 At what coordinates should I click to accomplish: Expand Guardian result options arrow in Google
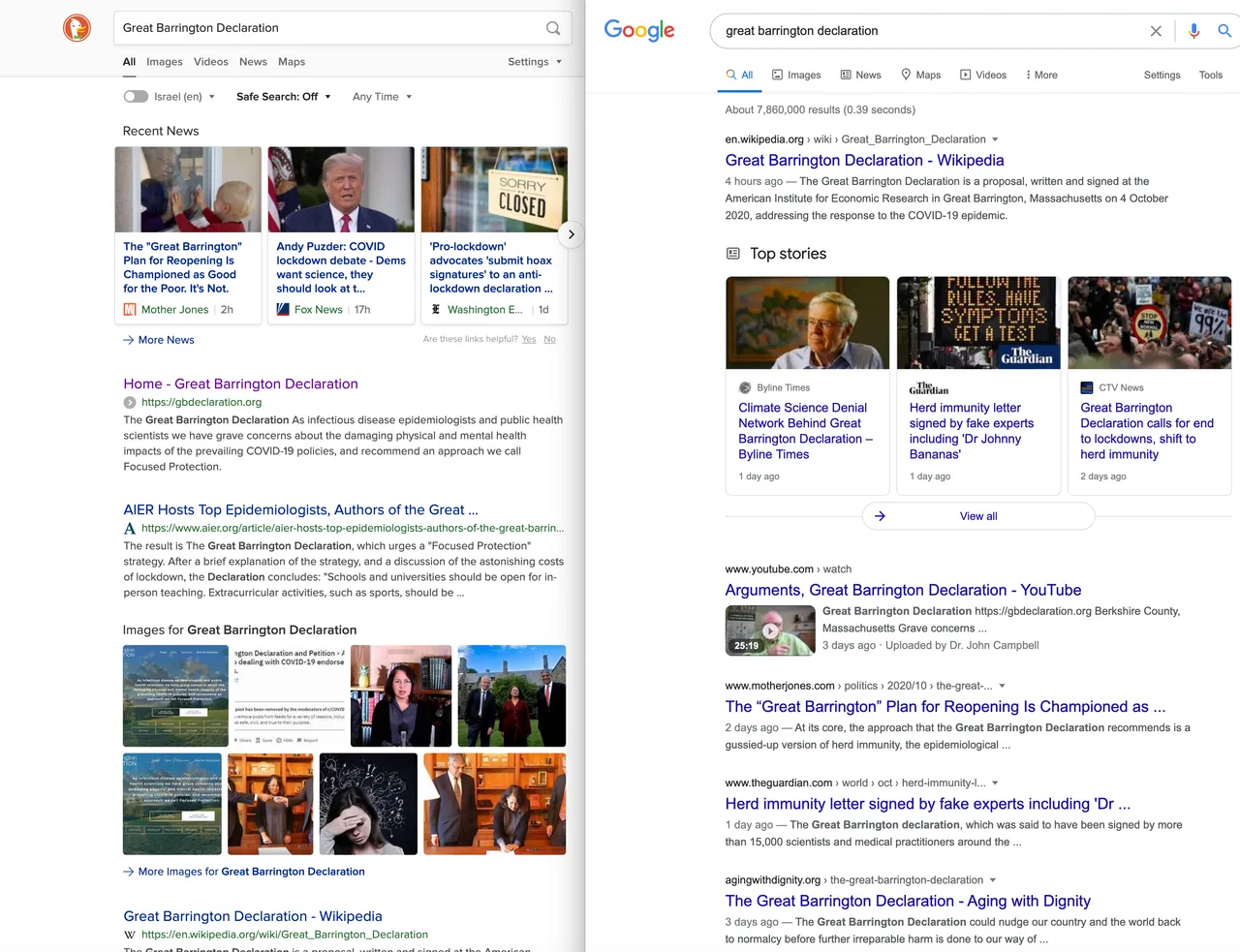pos(995,783)
